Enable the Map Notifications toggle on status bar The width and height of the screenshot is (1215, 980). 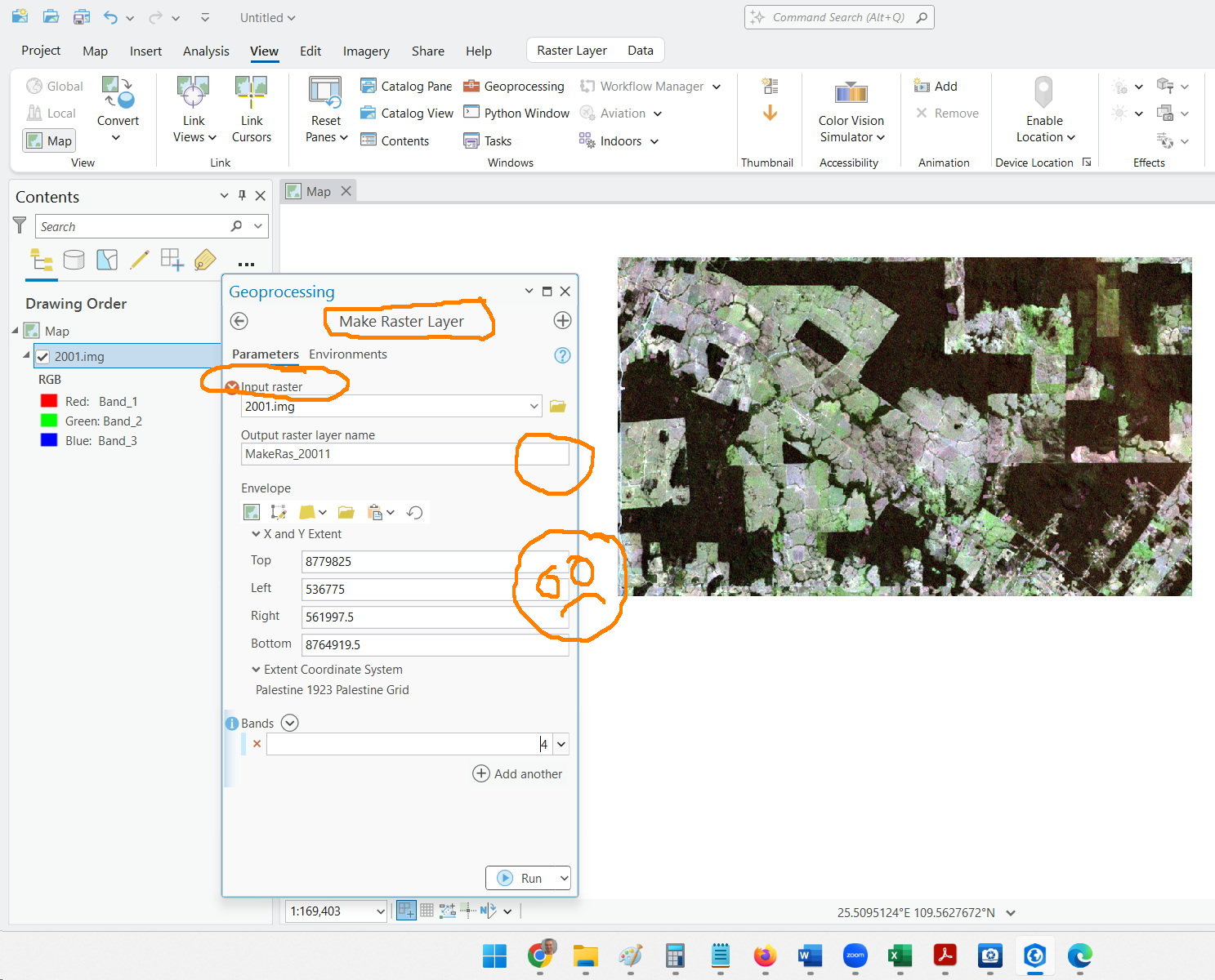pos(406,910)
